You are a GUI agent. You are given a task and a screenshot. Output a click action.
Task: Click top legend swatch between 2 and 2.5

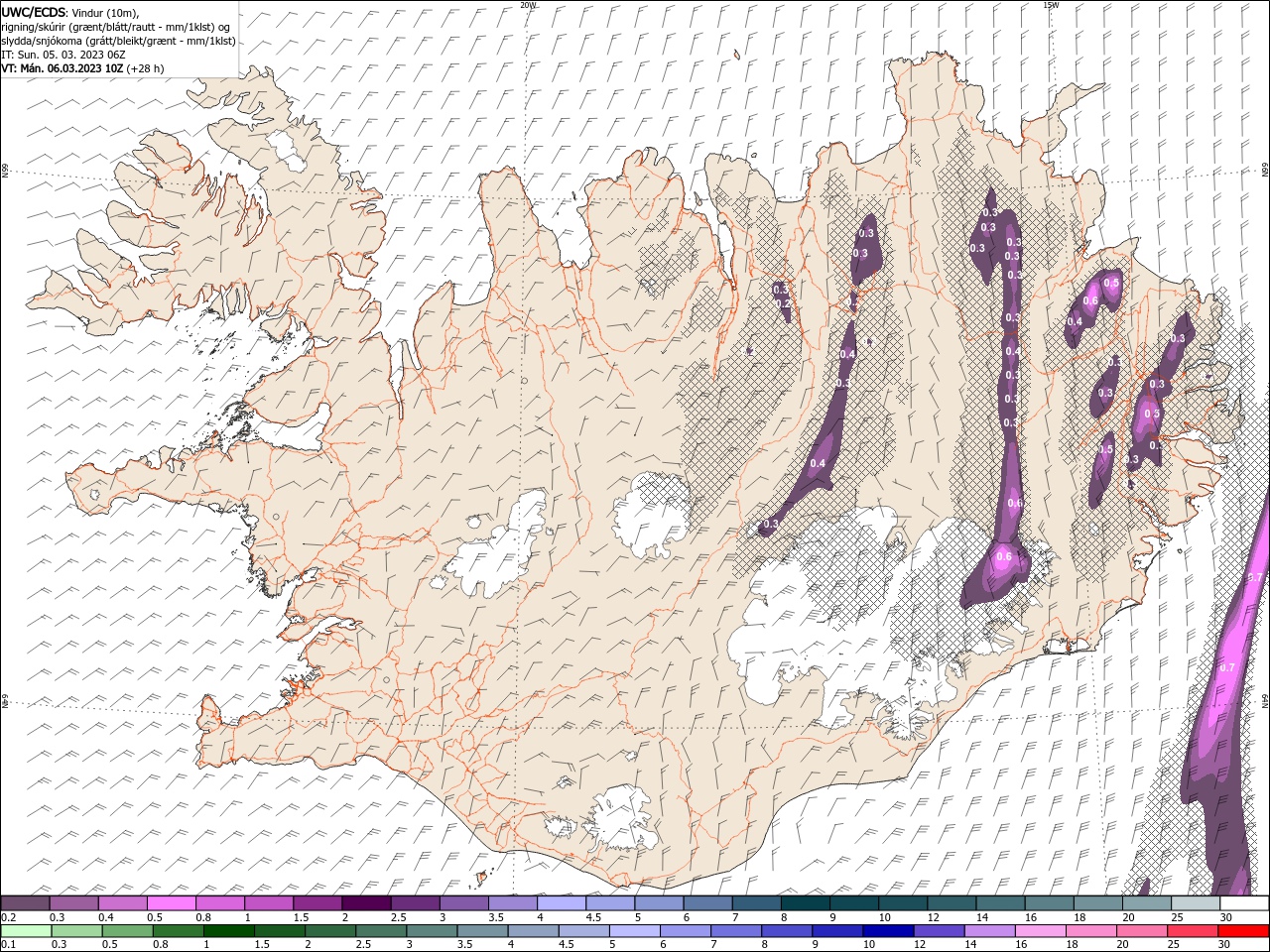click(366, 903)
